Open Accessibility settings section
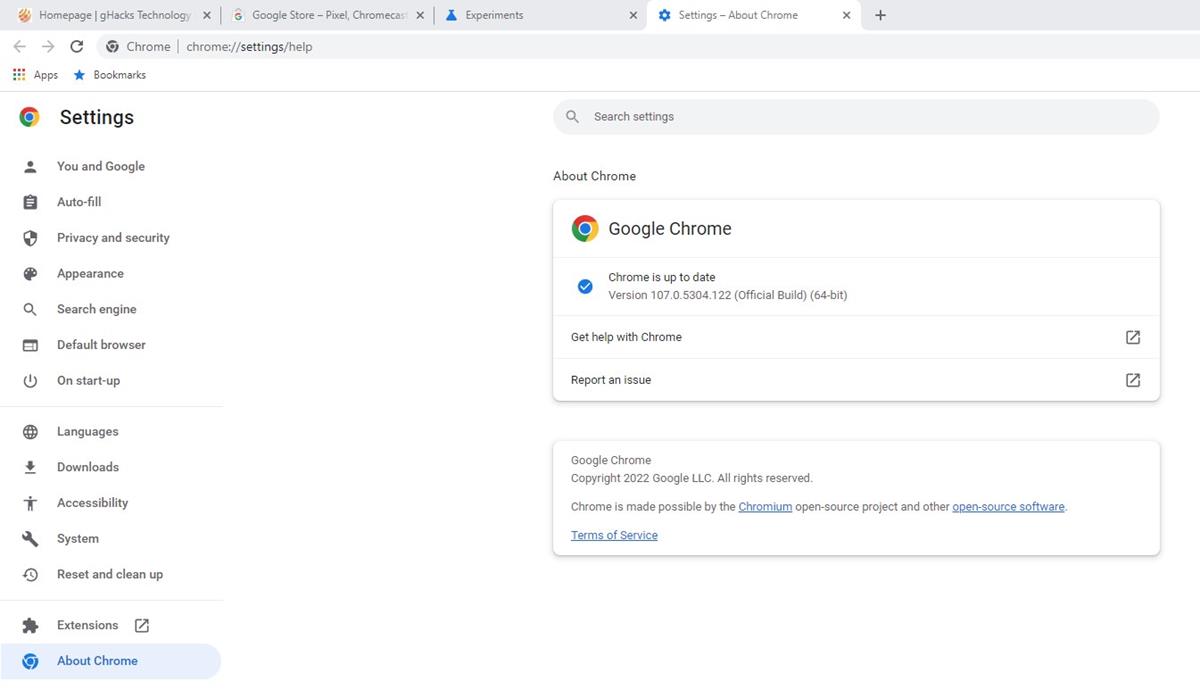This screenshot has width=1200, height=690. tap(92, 503)
